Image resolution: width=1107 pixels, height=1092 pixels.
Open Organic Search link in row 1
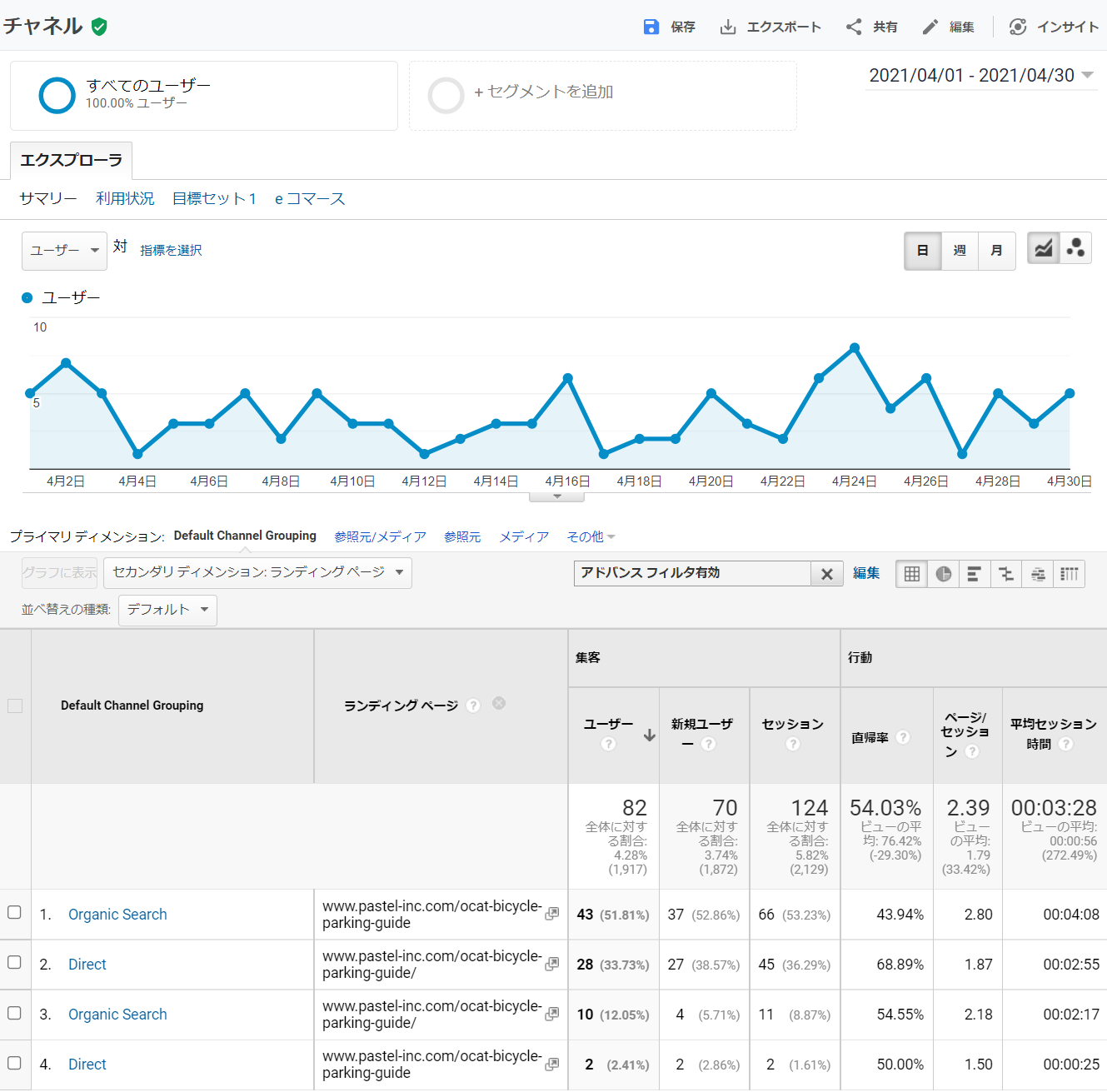point(117,915)
